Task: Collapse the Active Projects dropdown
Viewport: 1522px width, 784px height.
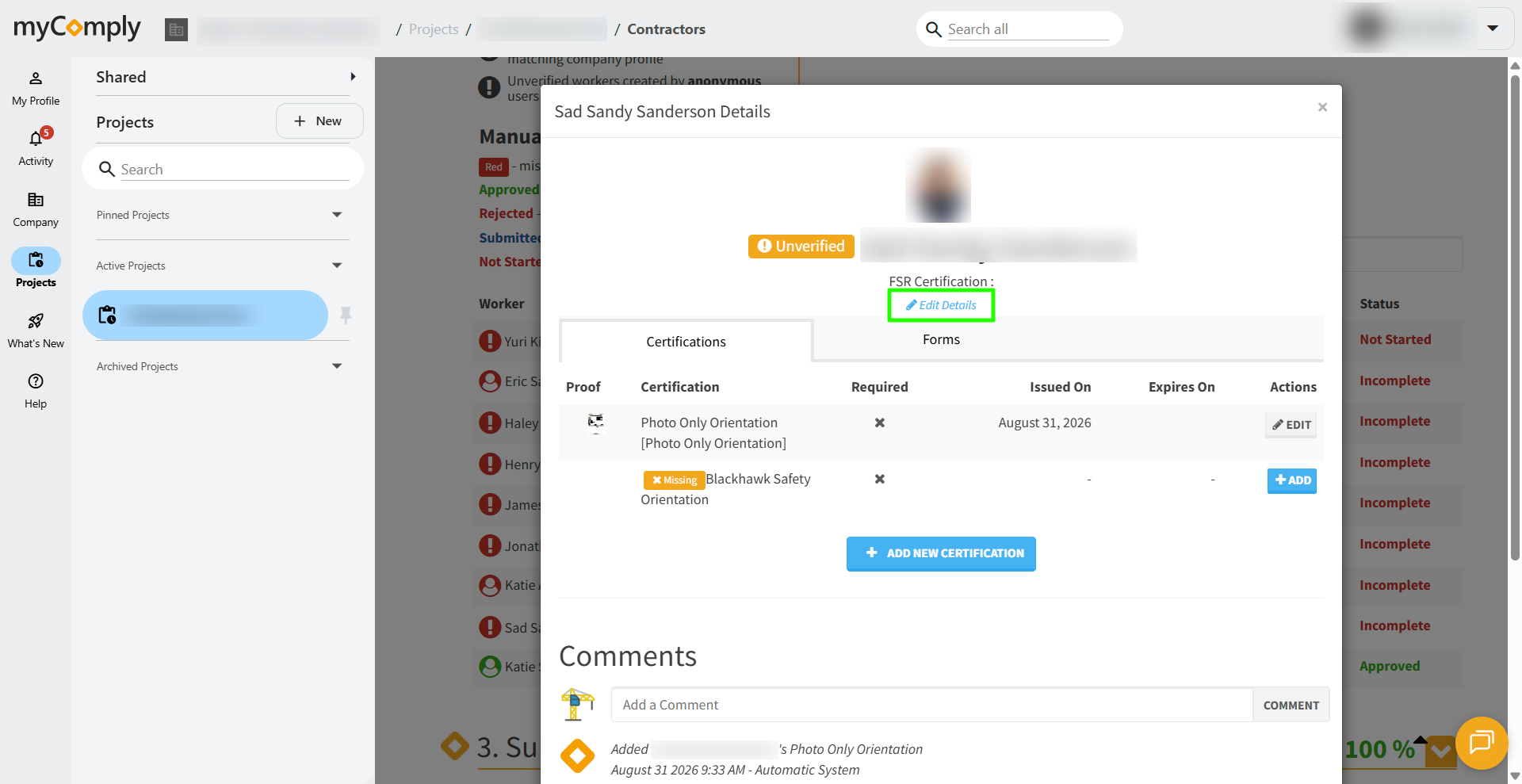Action: 337,266
